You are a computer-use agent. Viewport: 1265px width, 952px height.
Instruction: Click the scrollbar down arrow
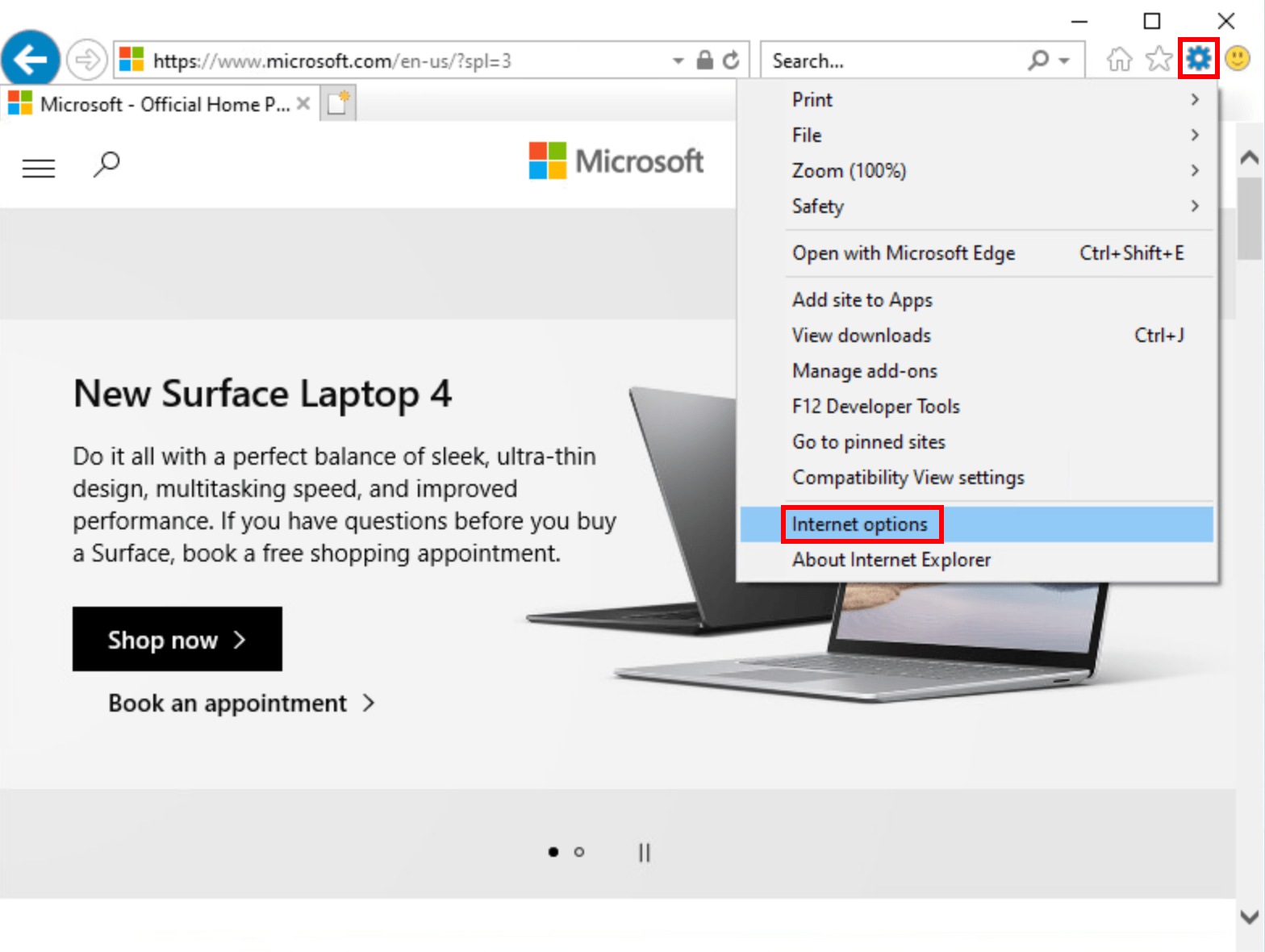pos(1250,917)
